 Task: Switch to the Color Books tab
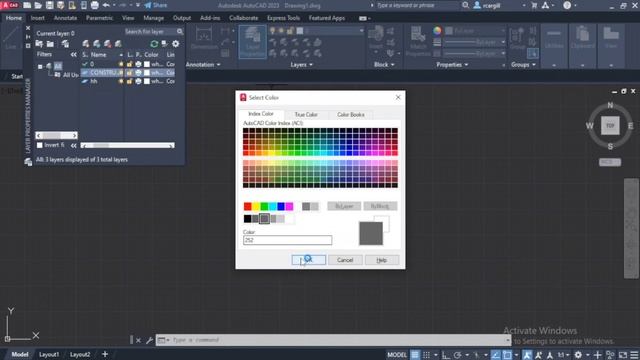351,115
